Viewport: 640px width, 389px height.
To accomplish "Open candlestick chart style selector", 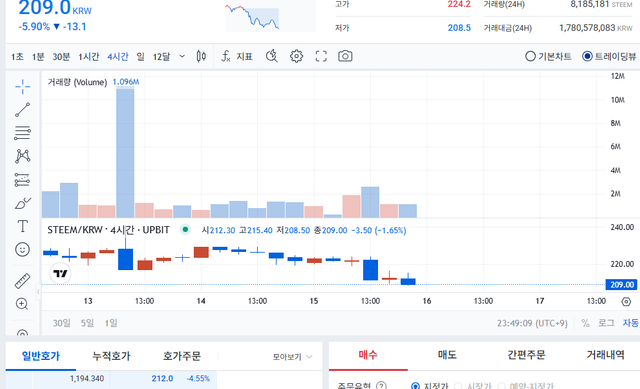I will (201, 56).
